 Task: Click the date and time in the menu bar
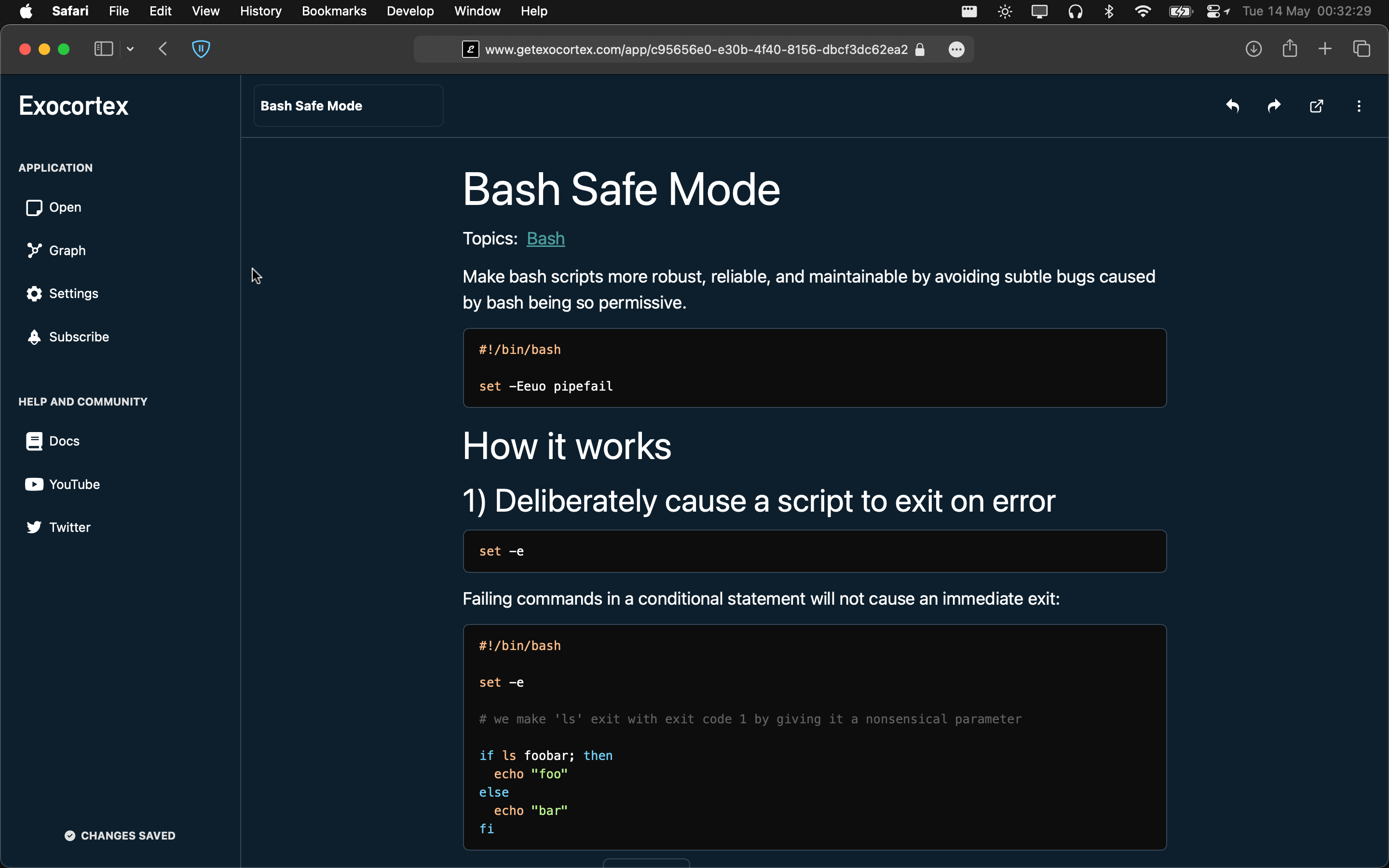point(1307,11)
